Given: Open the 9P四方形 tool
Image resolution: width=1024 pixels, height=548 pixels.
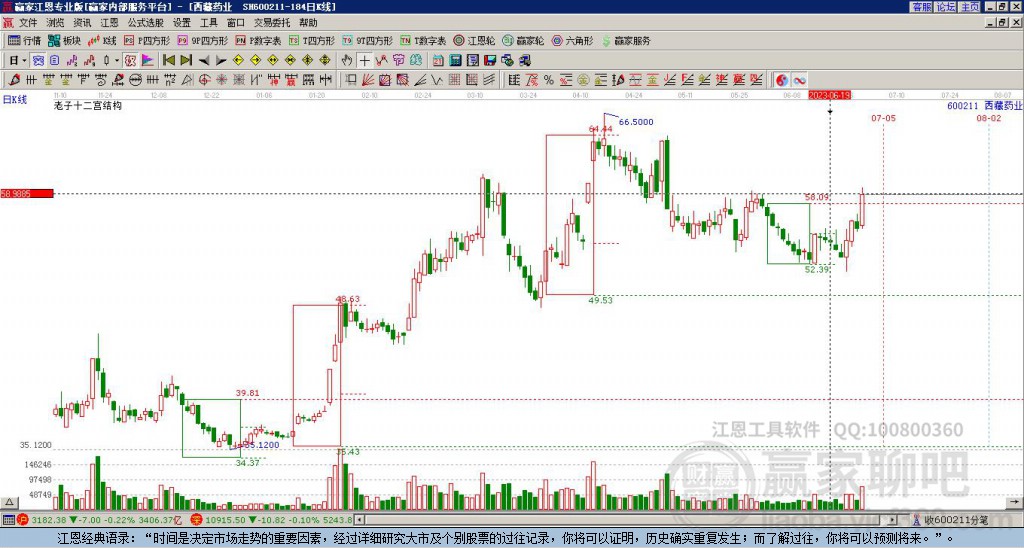Looking at the screenshot, I should click(202, 40).
